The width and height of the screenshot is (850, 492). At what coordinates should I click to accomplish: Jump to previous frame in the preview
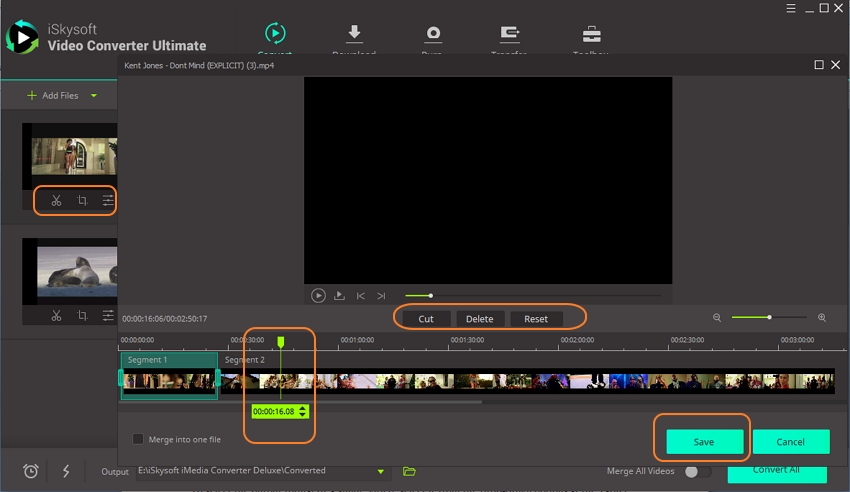(361, 296)
